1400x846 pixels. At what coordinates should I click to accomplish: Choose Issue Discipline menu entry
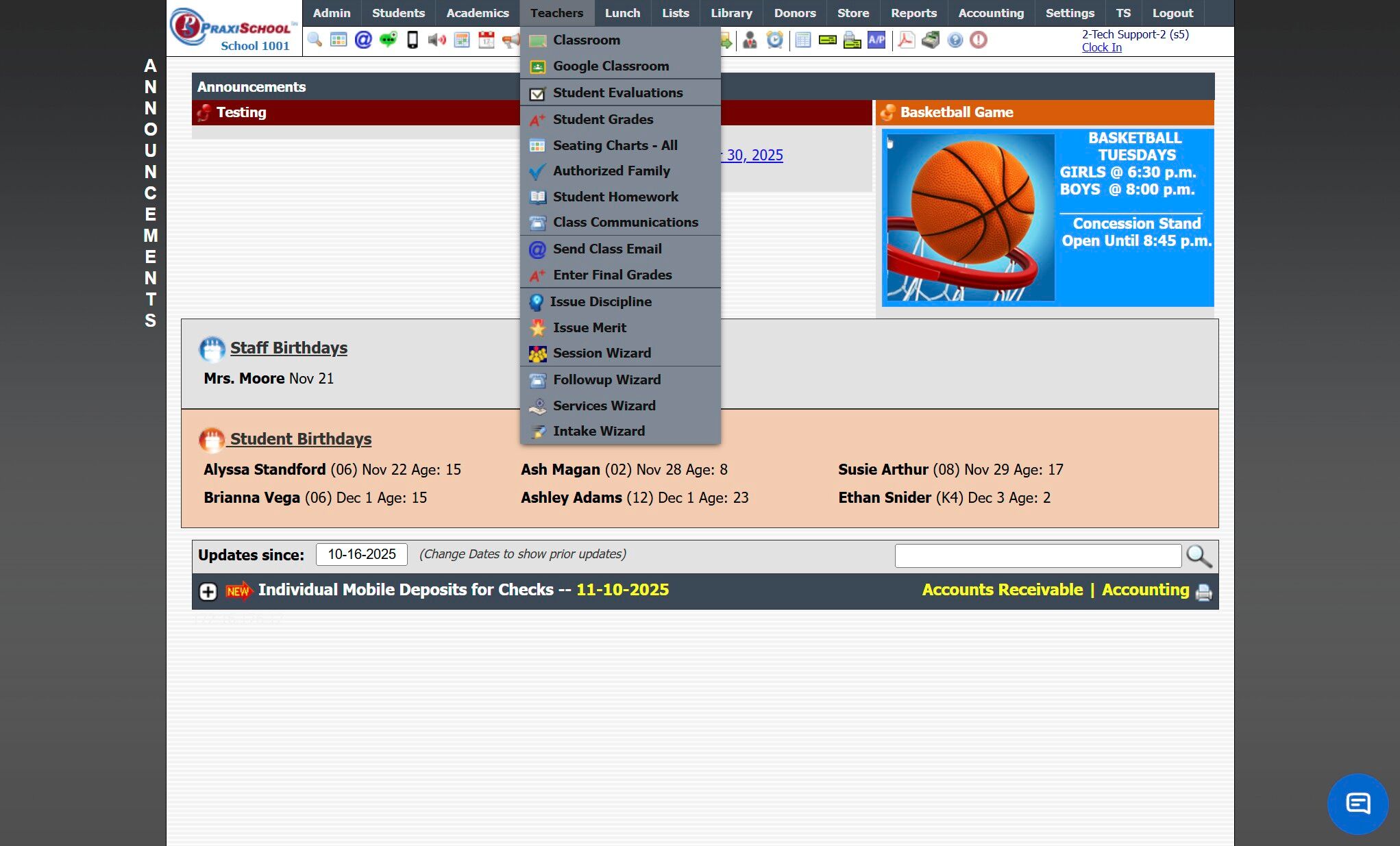pyautogui.click(x=600, y=301)
